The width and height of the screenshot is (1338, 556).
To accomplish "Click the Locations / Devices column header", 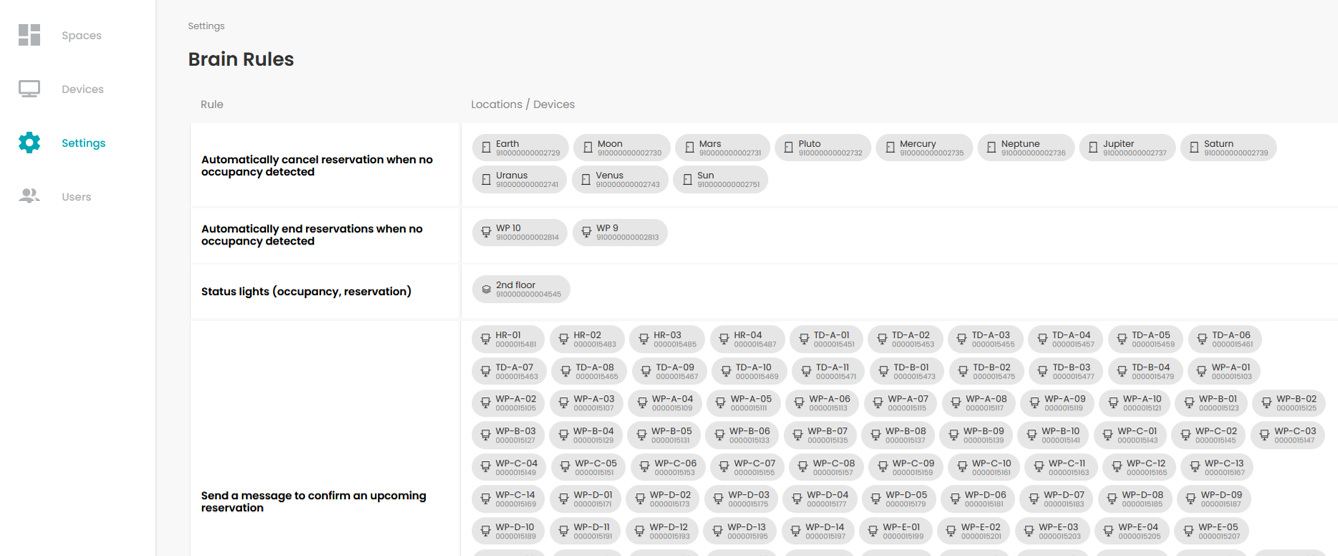I will (x=523, y=104).
